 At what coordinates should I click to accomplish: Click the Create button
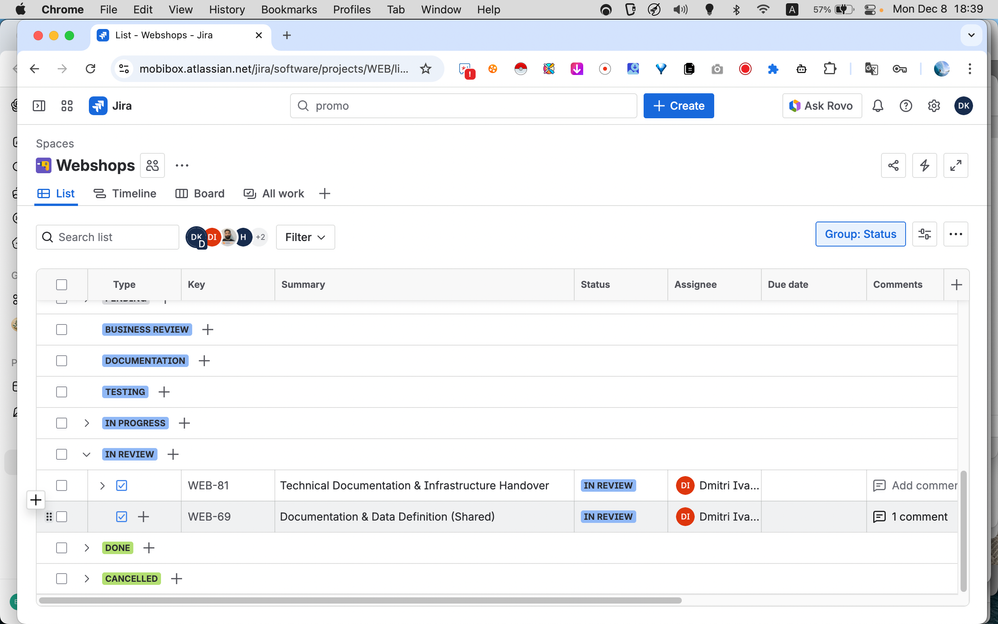pos(678,106)
